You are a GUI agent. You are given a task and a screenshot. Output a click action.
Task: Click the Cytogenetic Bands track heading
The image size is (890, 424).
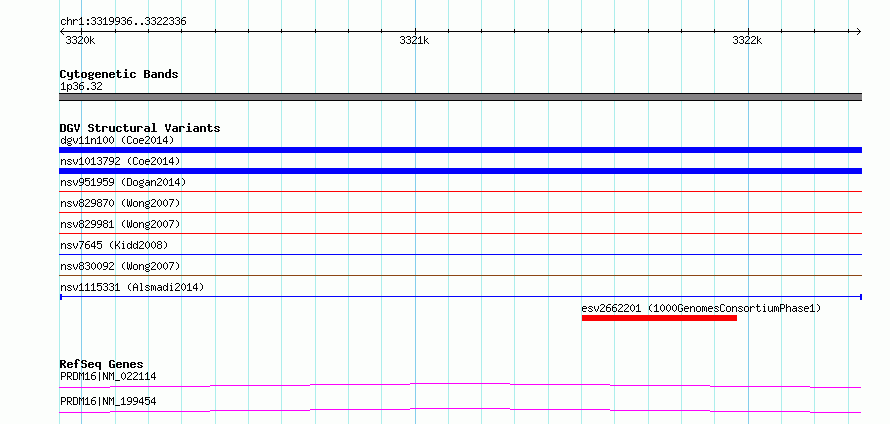[x=119, y=74]
